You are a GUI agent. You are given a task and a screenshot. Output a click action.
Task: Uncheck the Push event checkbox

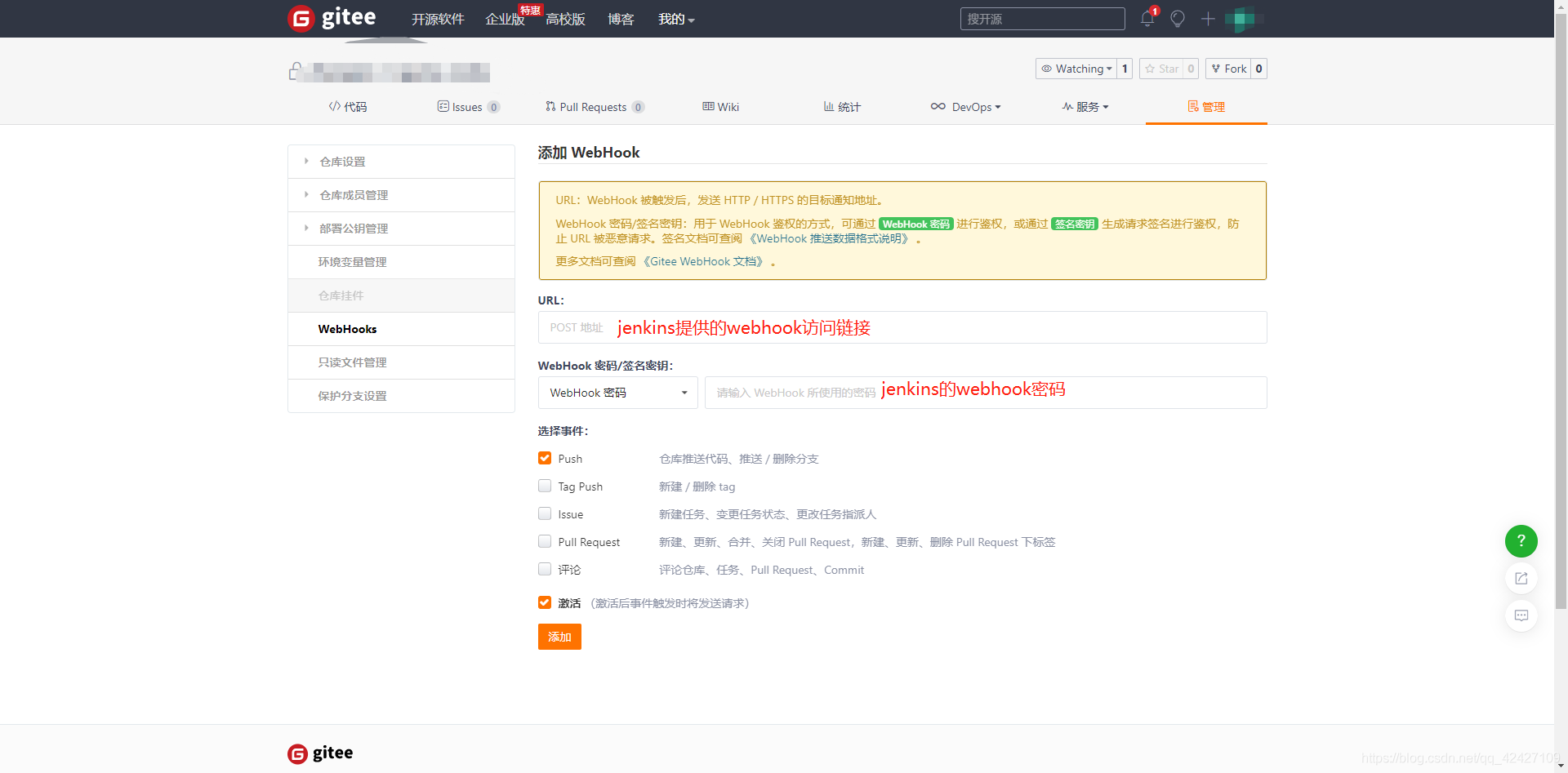tap(545, 458)
